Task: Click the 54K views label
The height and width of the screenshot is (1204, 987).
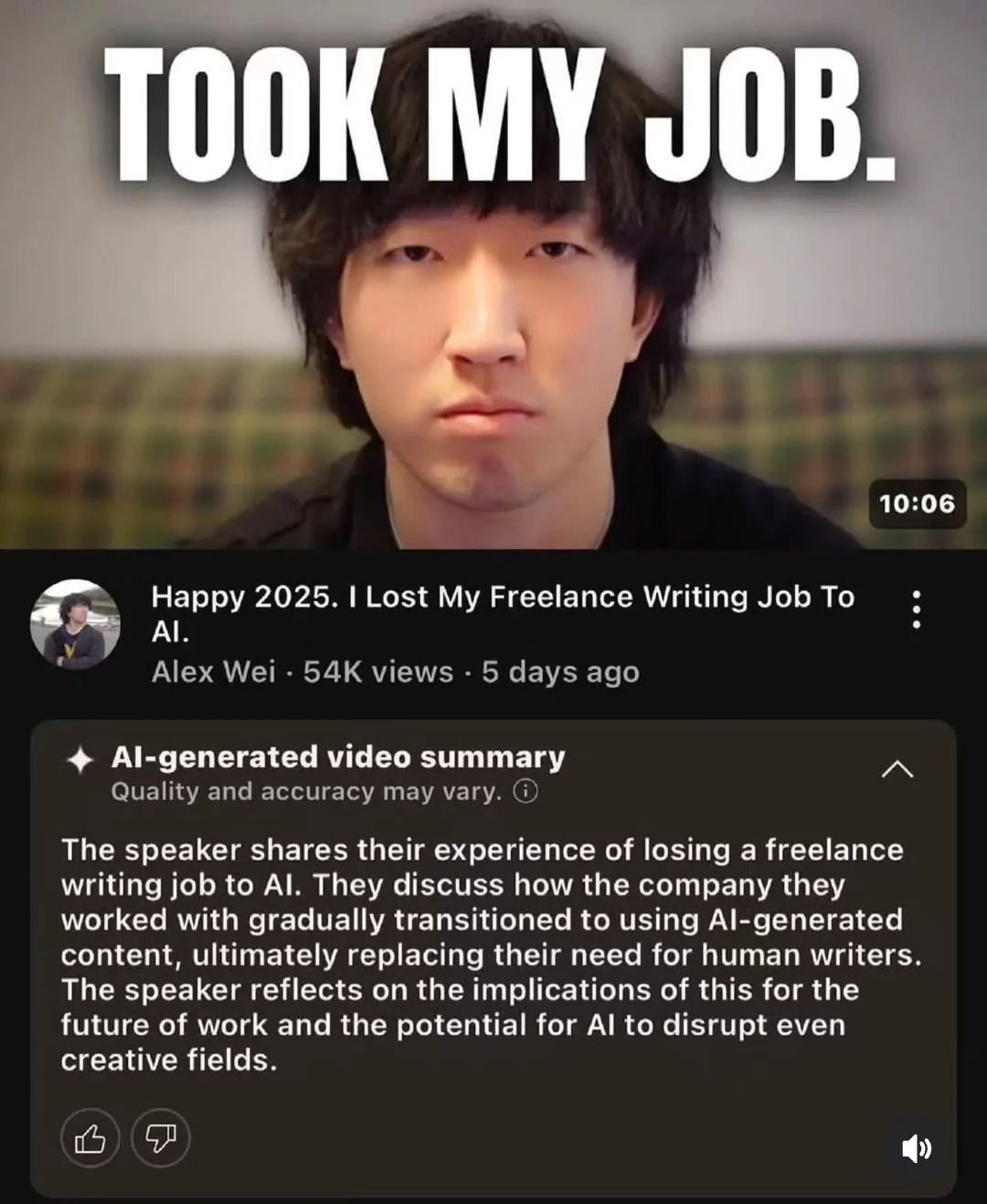Action: pos(378,672)
